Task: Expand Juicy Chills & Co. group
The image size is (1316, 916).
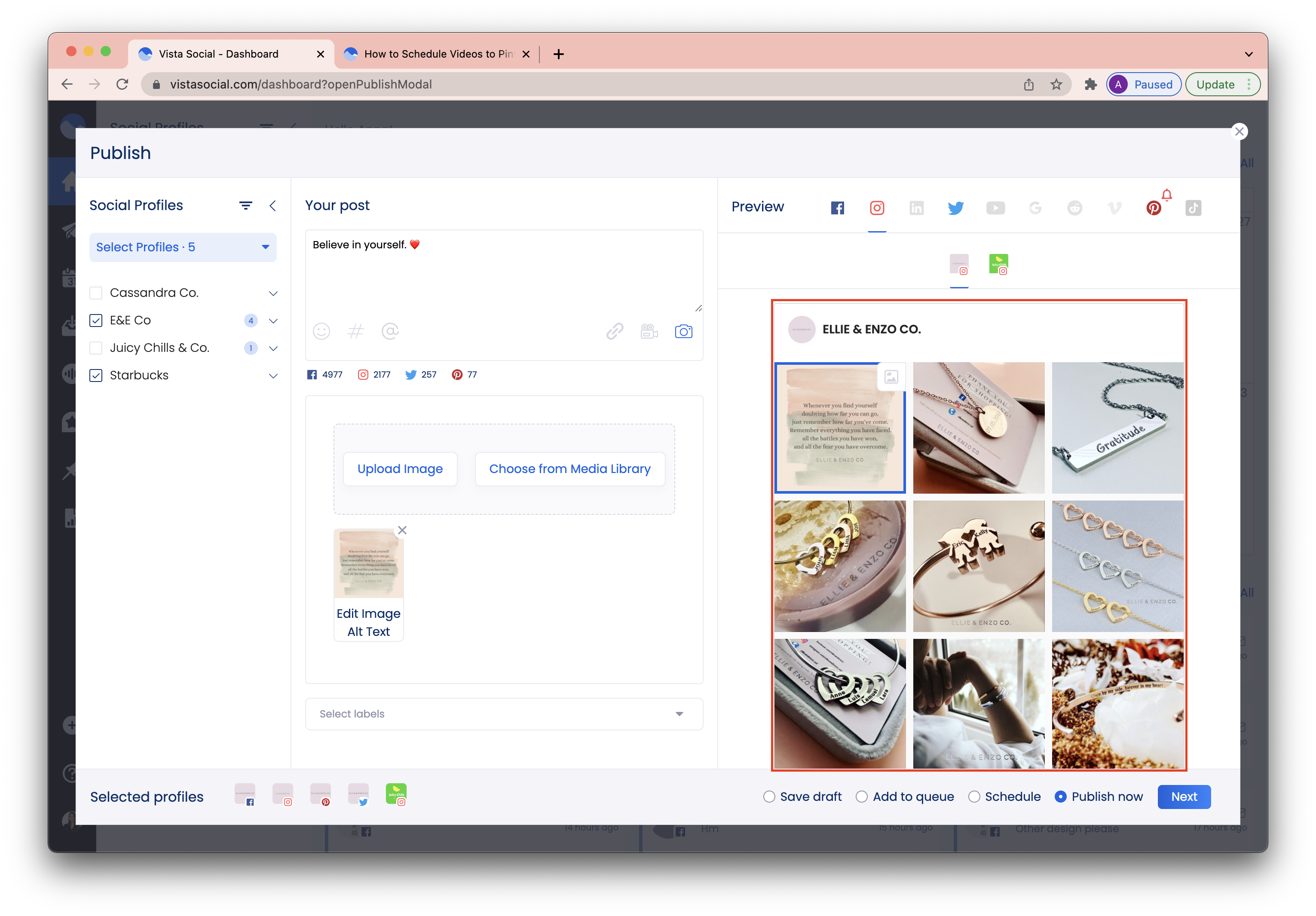Action: [273, 348]
